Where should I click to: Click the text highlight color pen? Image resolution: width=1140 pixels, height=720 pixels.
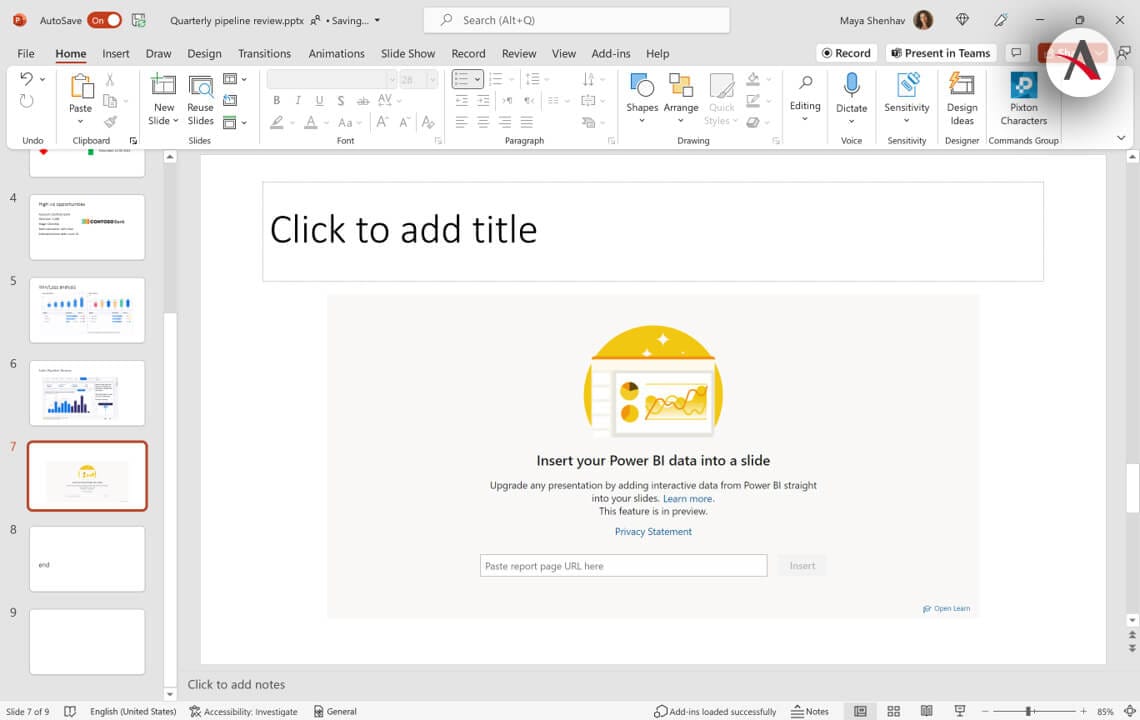click(x=276, y=122)
